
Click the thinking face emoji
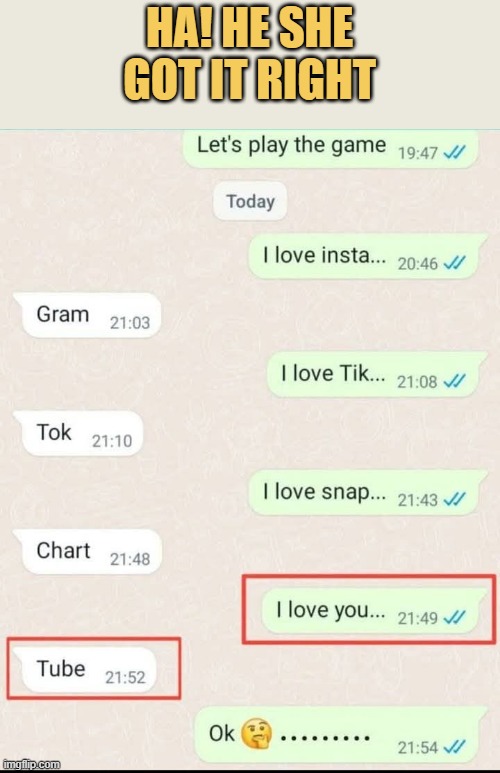coord(256,734)
